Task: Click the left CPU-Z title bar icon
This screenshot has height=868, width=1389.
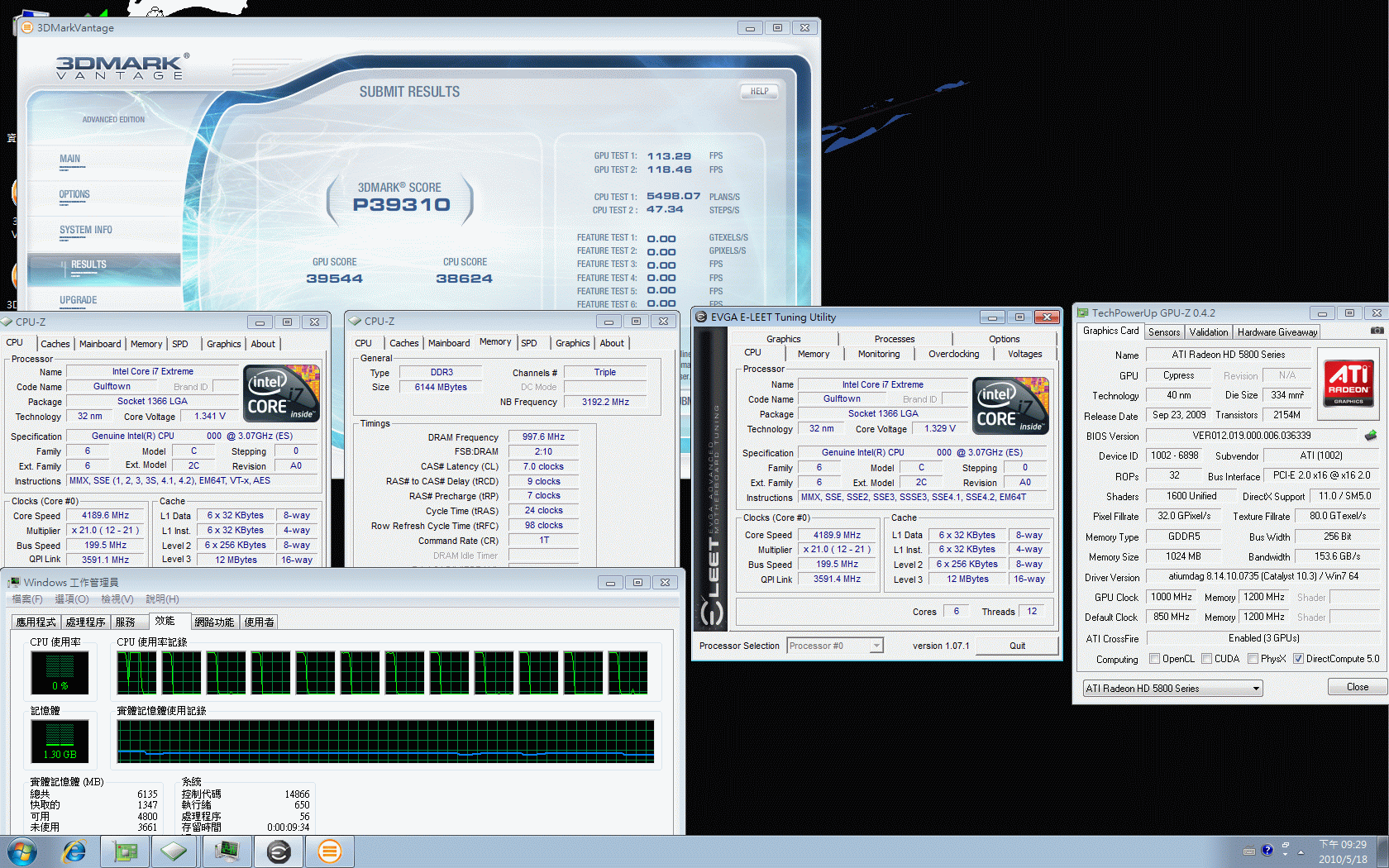Action: tap(7, 322)
